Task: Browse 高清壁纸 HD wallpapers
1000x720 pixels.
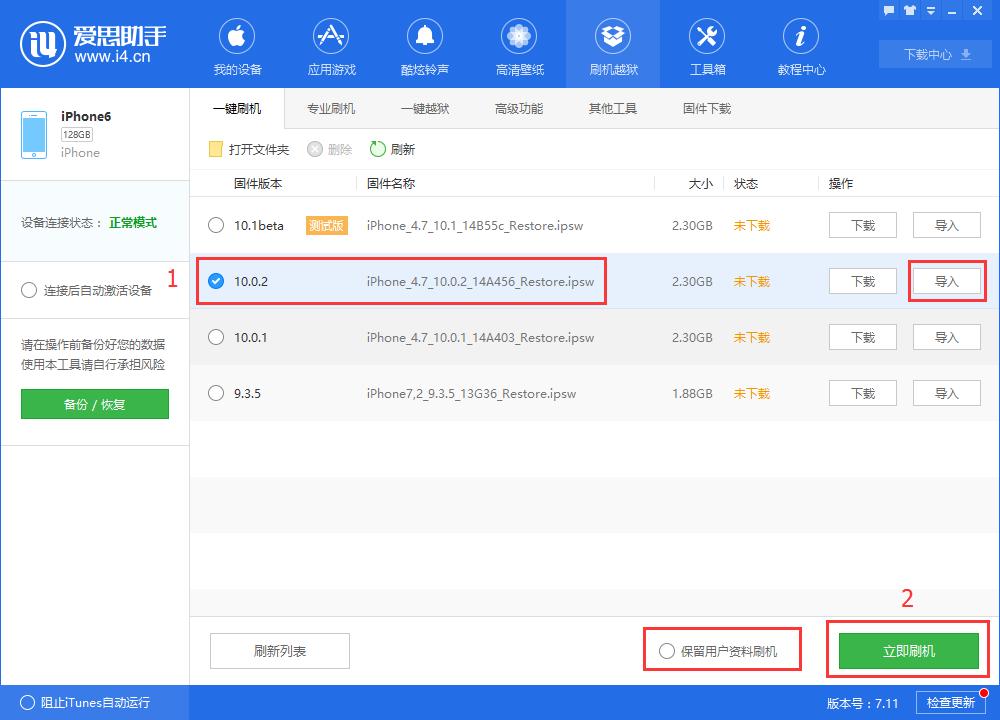Action: (x=518, y=44)
